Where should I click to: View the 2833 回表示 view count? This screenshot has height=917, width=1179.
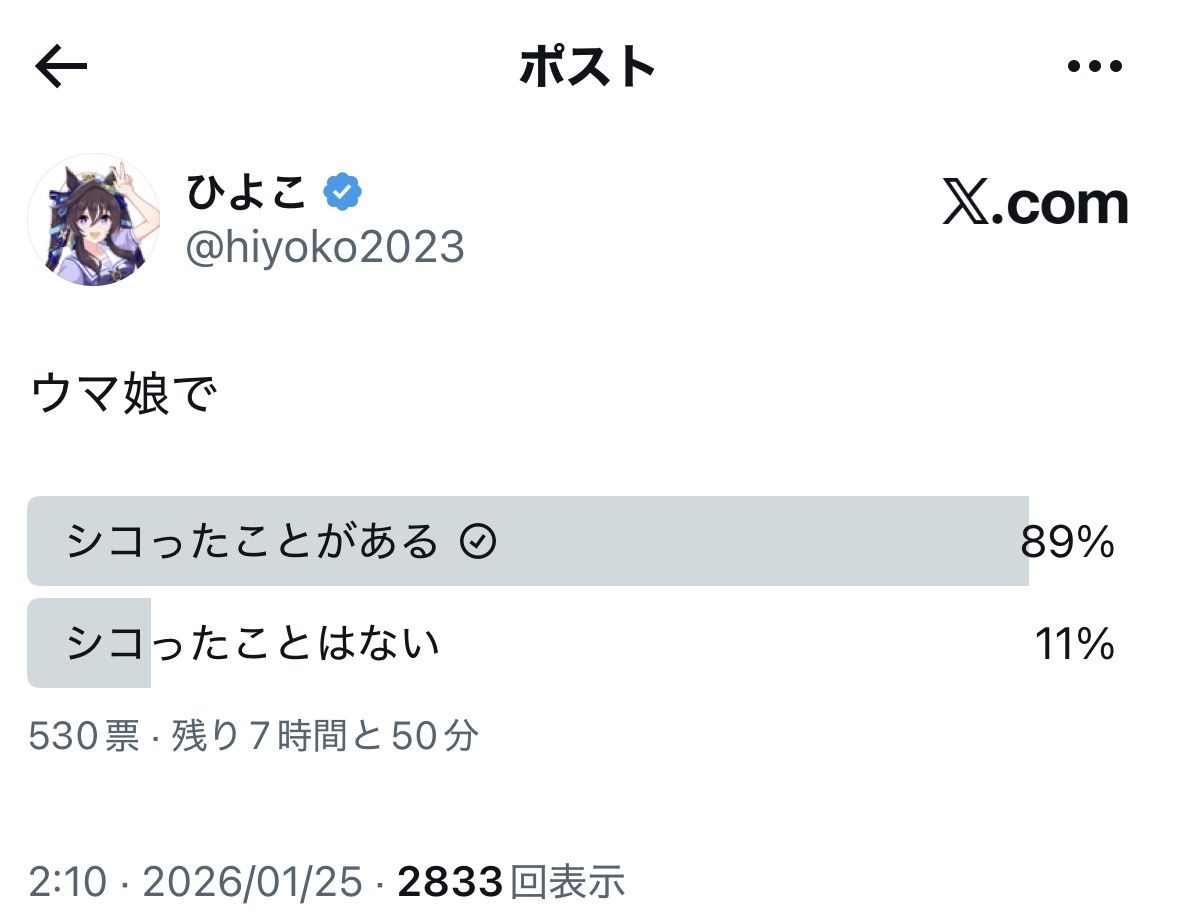pos(511,882)
